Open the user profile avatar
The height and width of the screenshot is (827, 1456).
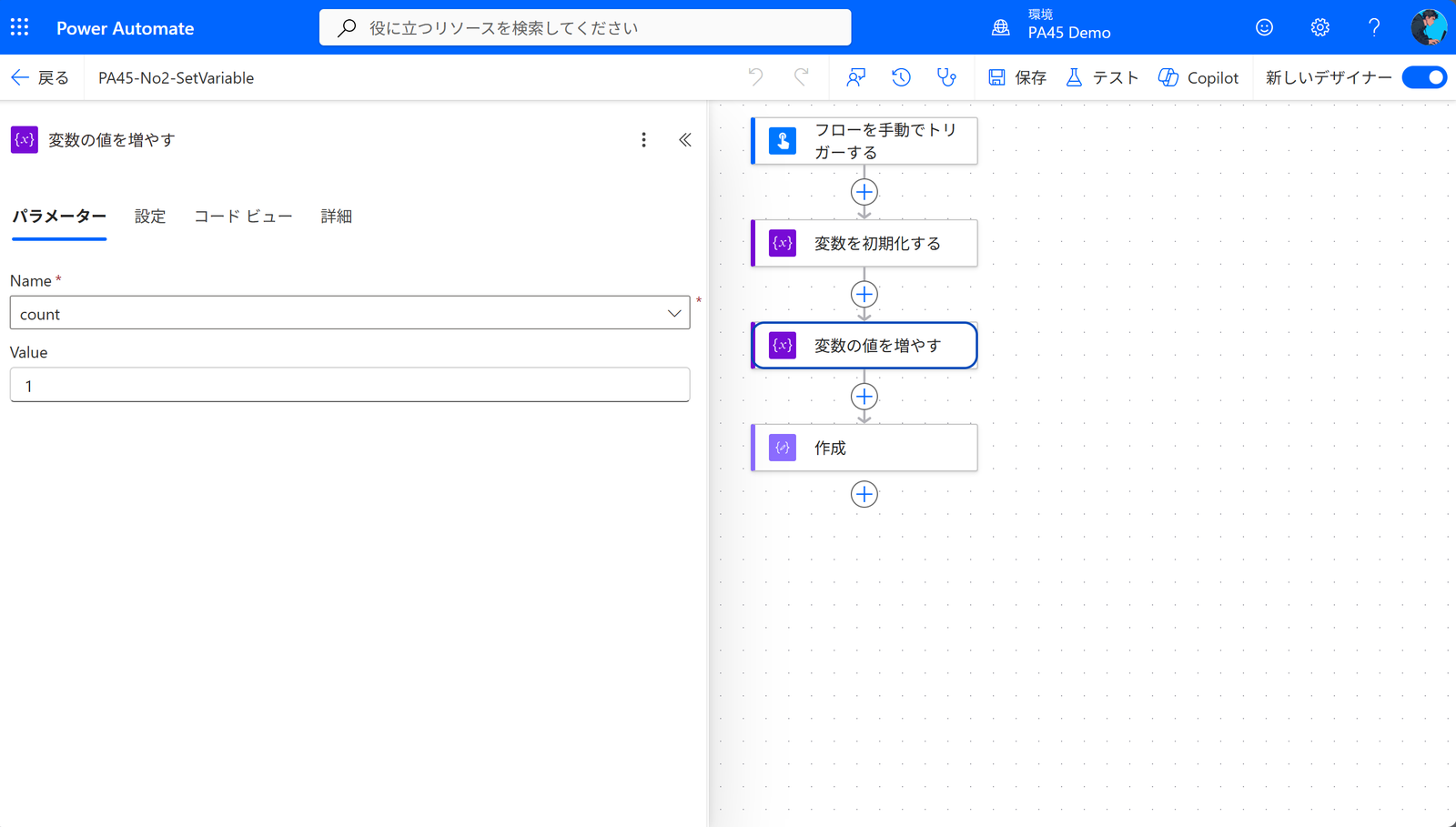point(1429,27)
